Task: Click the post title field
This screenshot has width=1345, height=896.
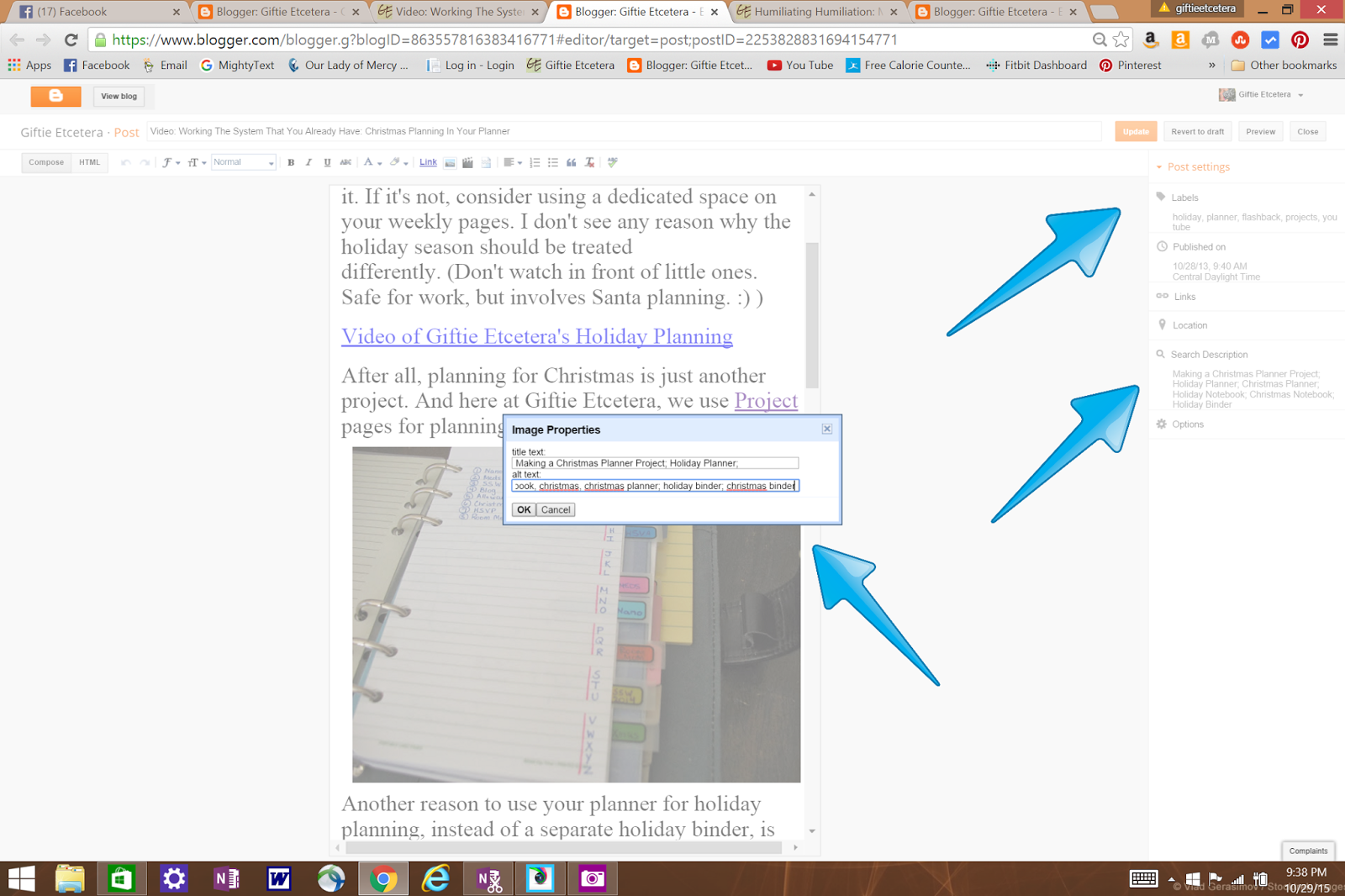Action: 624,131
